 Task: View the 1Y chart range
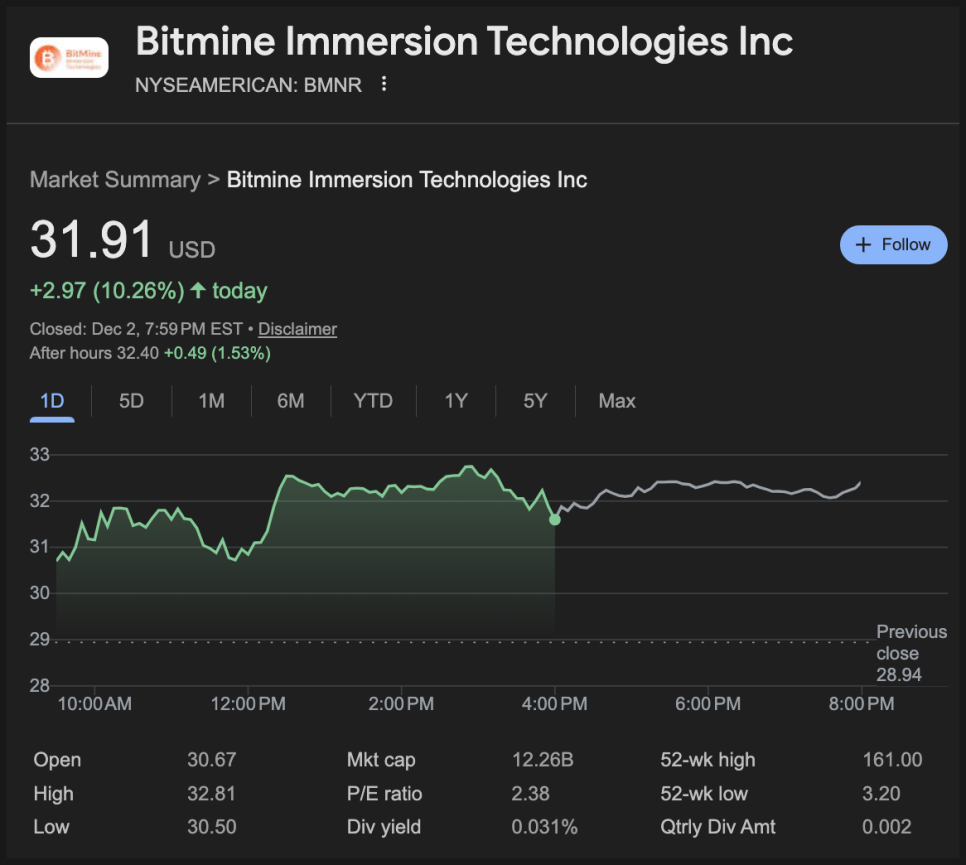tap(456, 401)
